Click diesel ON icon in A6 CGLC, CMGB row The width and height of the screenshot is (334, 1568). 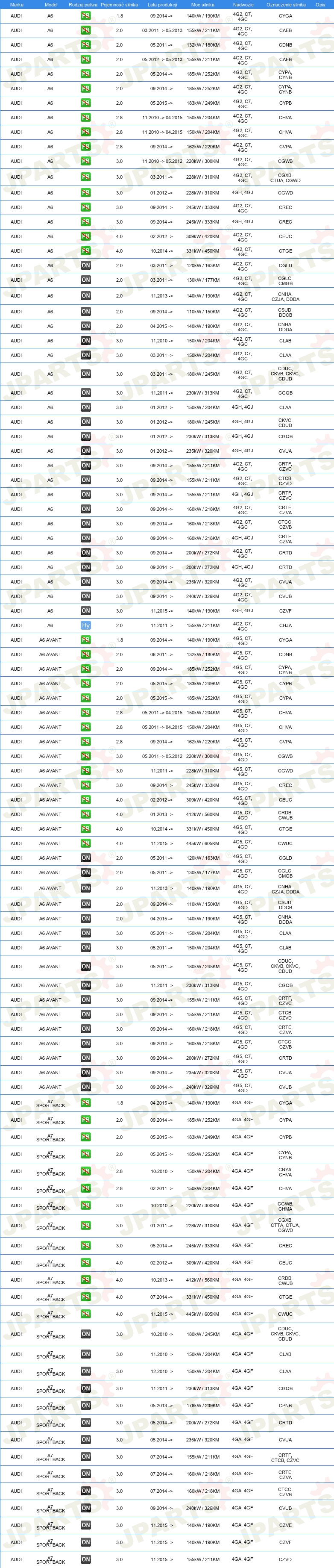86,280
